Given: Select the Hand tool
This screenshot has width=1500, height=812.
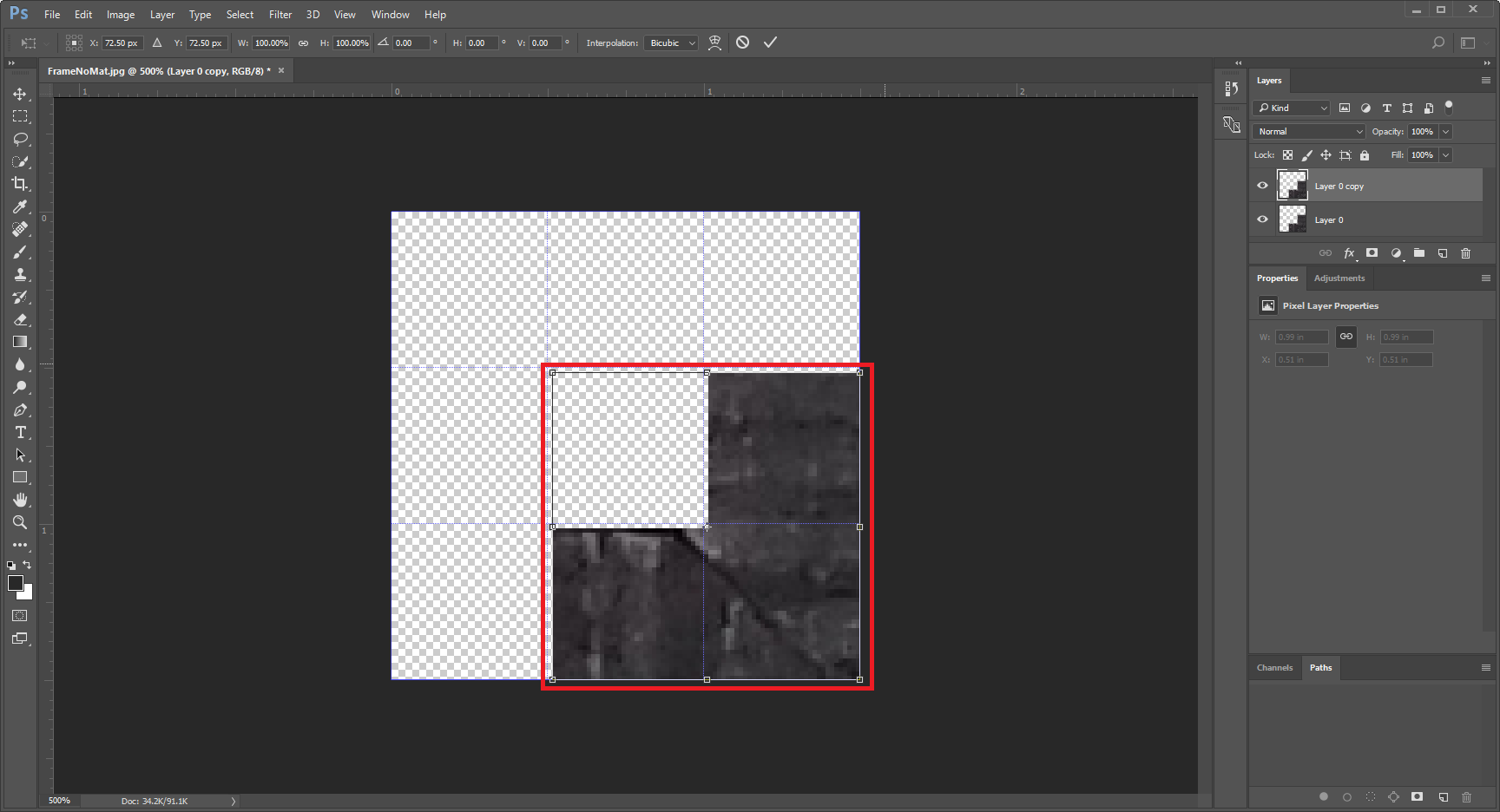Looking at the screenshot, I should tap(20, 500).
